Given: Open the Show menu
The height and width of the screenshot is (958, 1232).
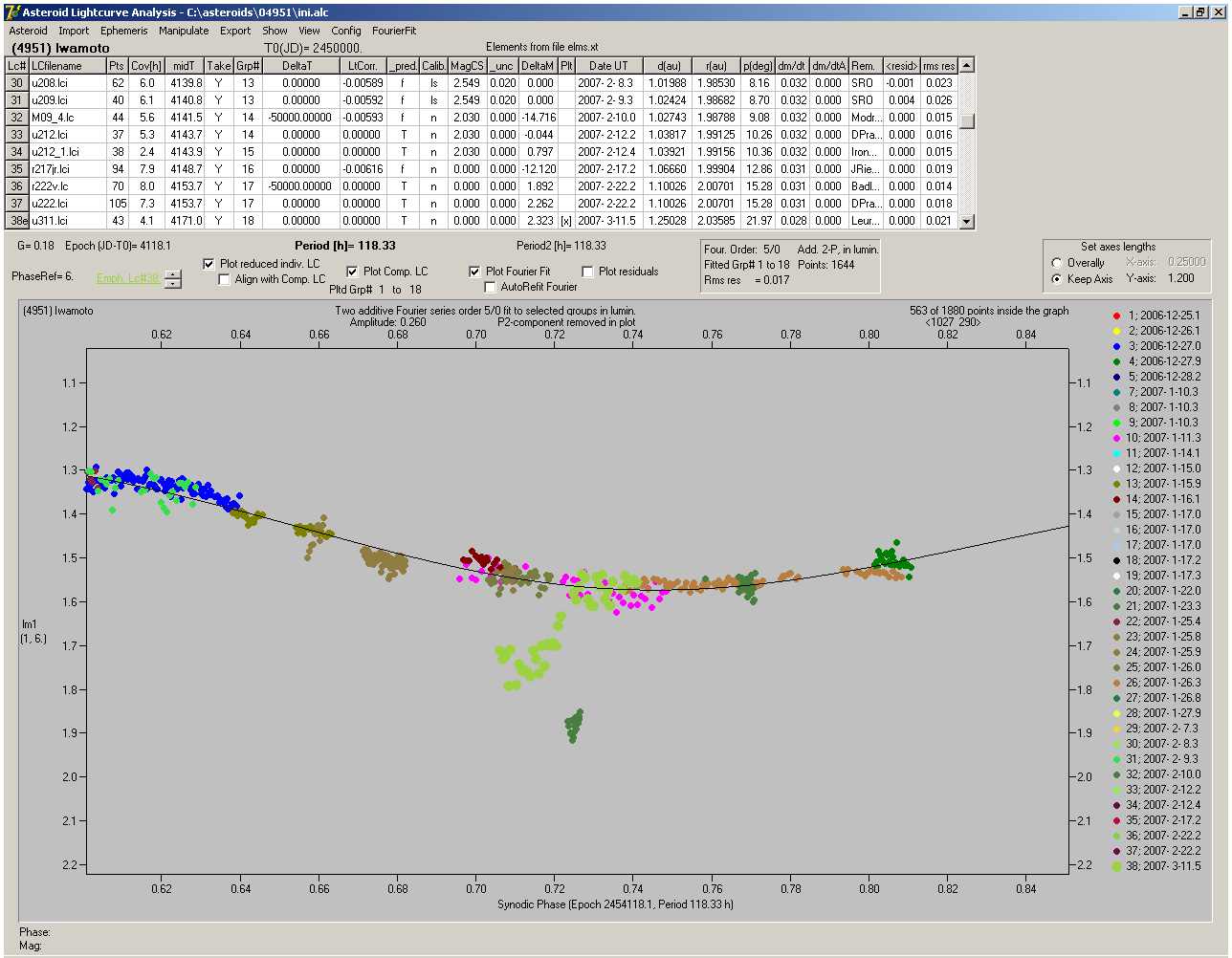Looking at the screenshot, I should (275, 31).
